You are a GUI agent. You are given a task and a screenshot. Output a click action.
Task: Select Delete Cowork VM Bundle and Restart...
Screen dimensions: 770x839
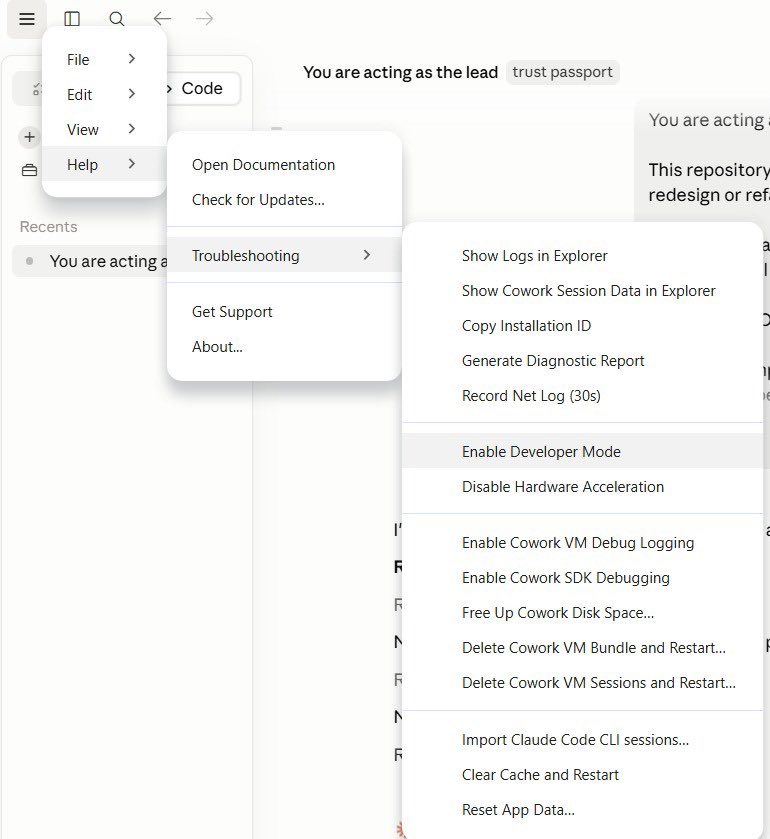(x=582, y=647)
